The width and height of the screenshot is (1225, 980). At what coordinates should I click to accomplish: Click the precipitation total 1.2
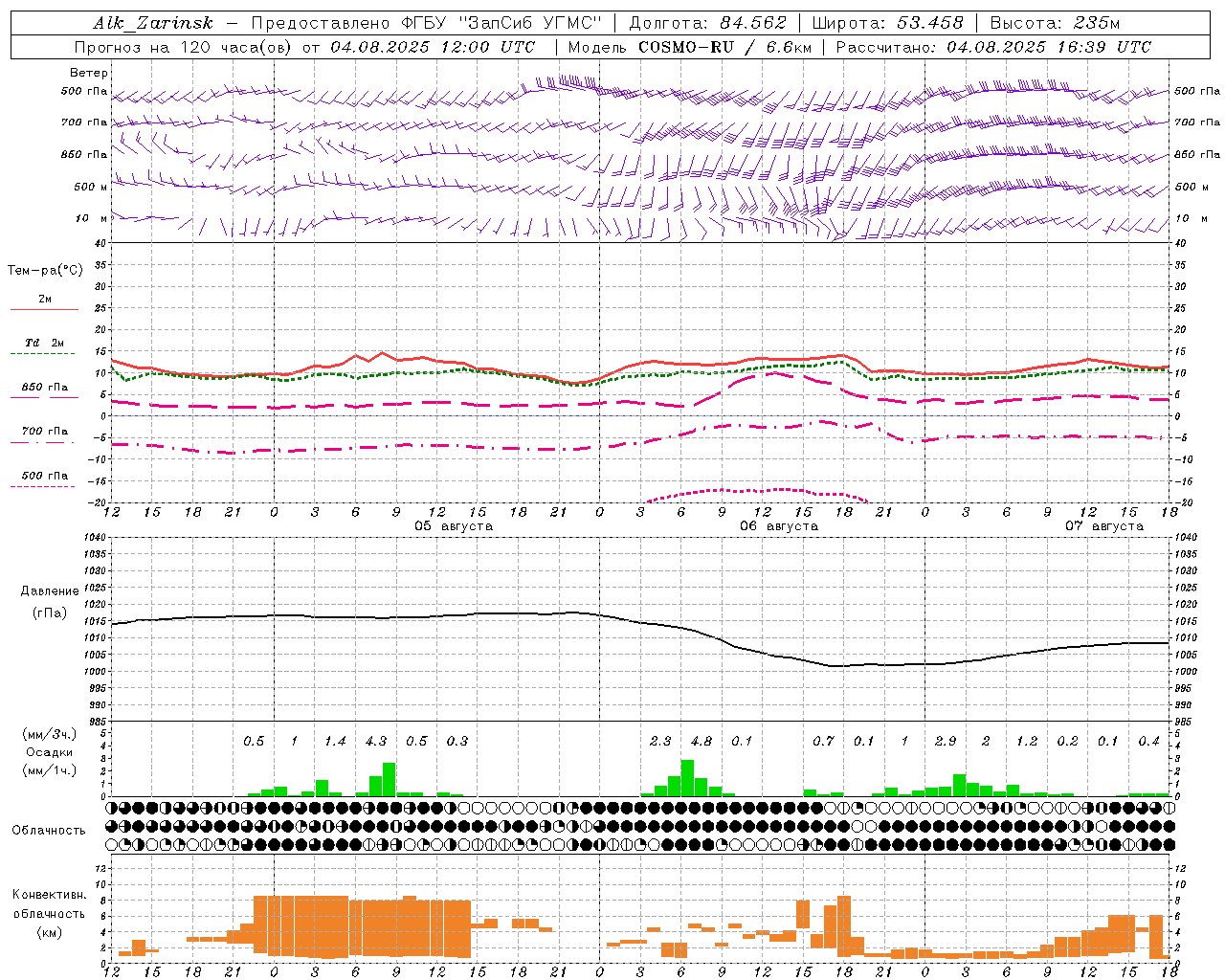click(1027, 741)
